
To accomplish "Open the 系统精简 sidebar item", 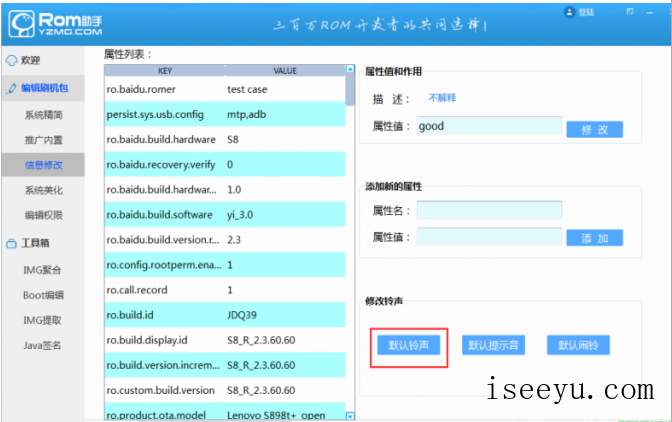I will (43, 115).
